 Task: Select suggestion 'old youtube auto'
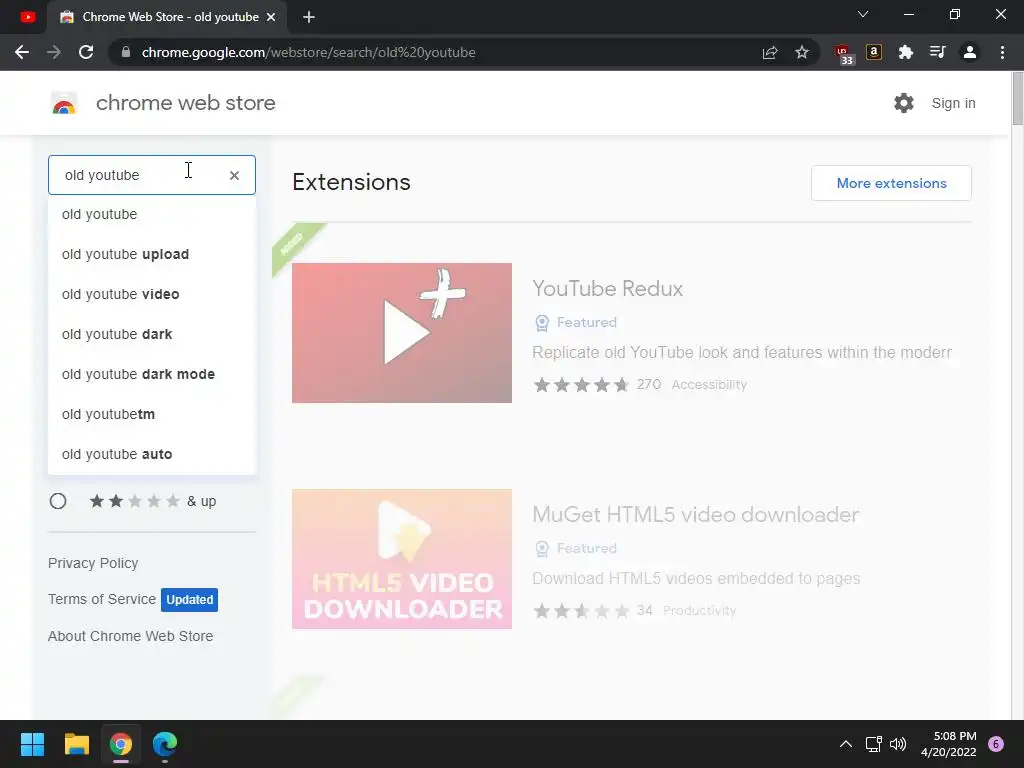pyautogui.click(x=152, y=454)
